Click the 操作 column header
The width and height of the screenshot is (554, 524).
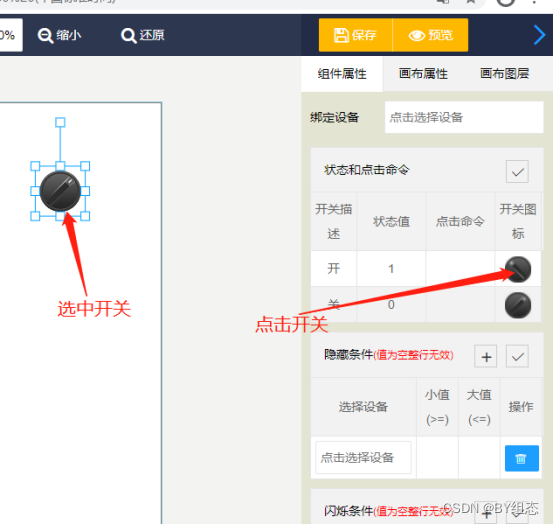pos(521,407)
